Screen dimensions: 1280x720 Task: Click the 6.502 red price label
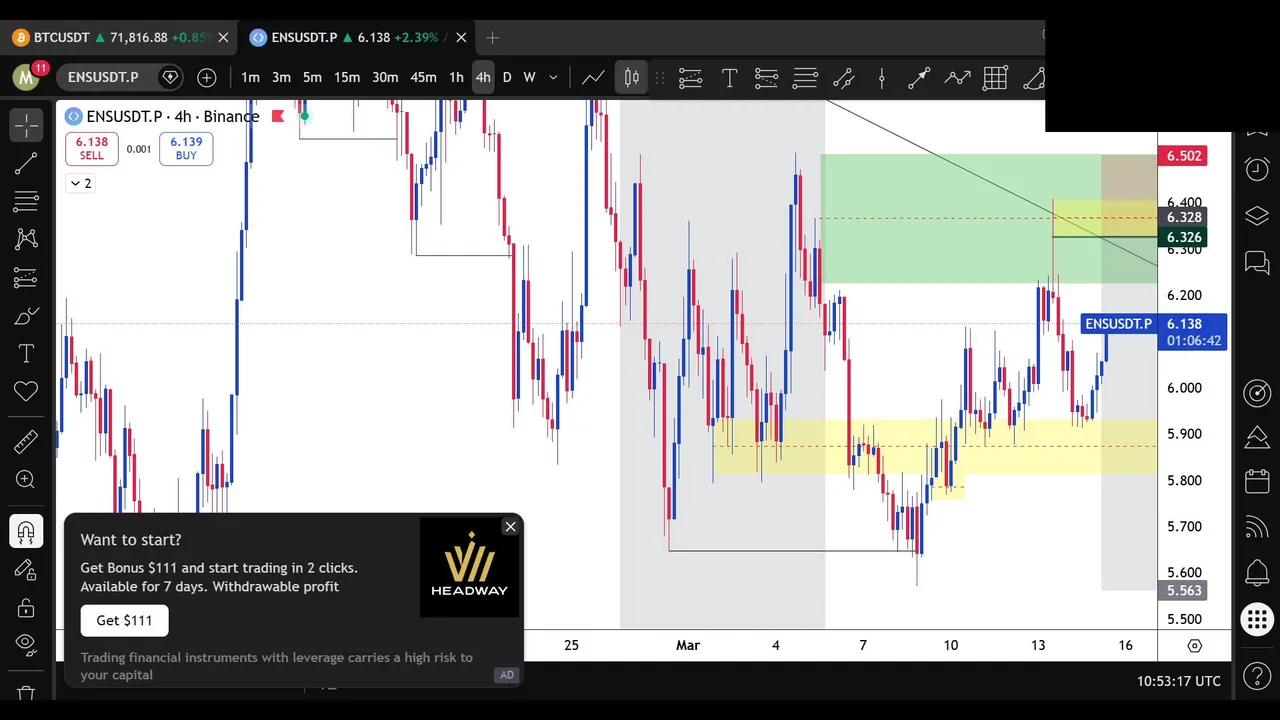[1184, 155]
